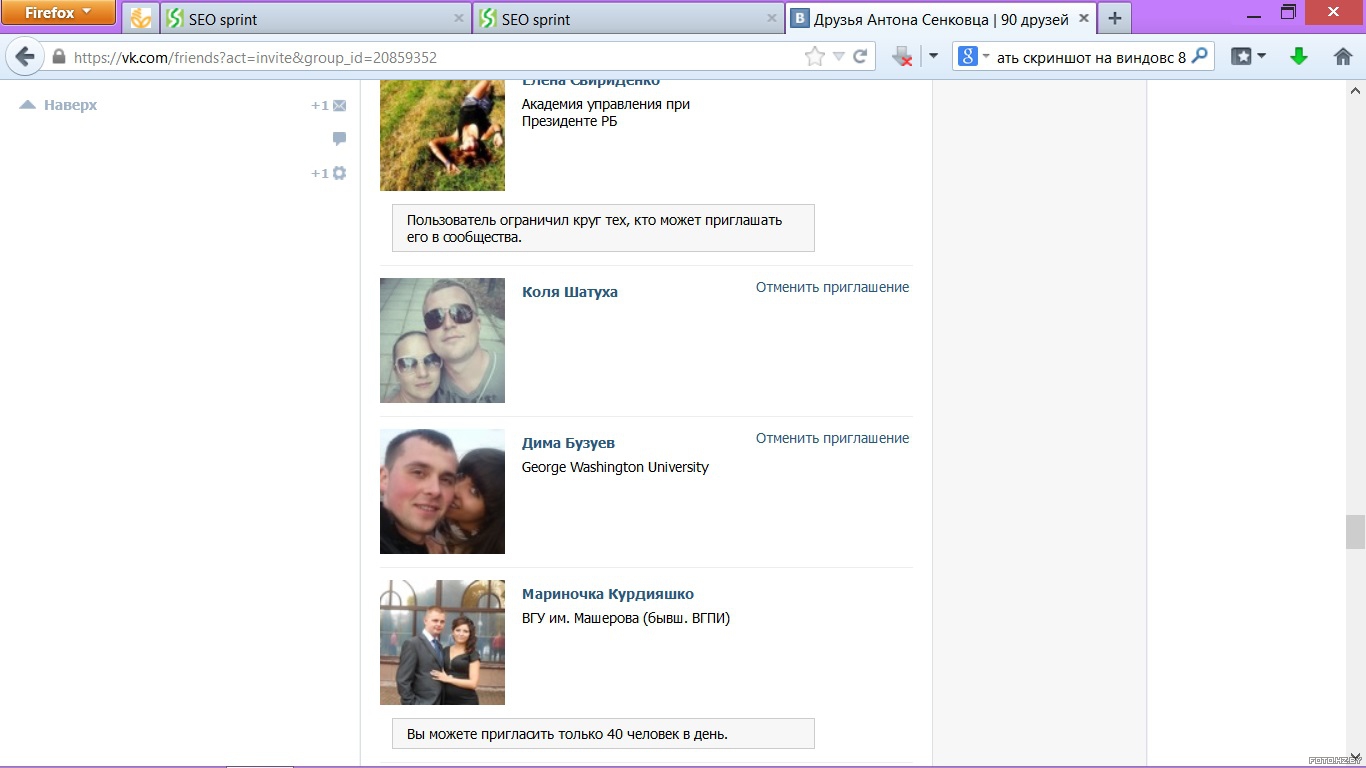Open the Firefox menu button
The height and width of the screenshot is (768, 1366).
coord(59,13)
